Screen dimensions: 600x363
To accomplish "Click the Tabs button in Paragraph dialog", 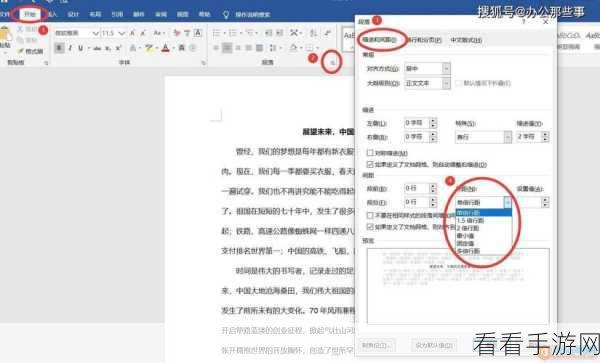I will [x=377, y=345].
